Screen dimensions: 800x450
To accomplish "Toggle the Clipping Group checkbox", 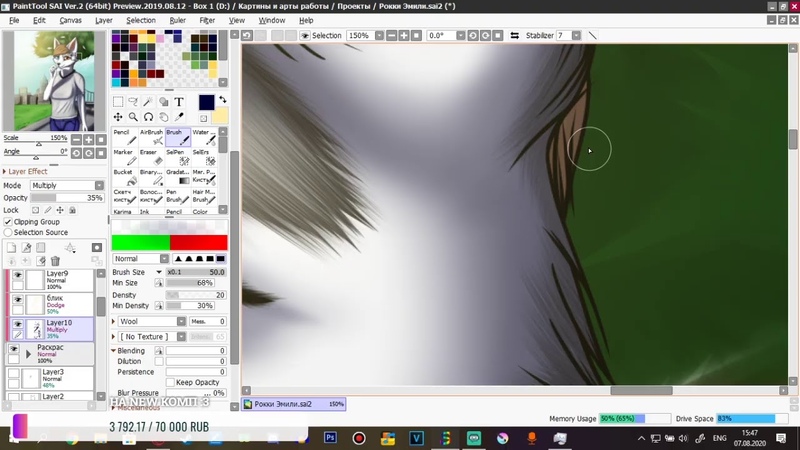I will click(x=8, y=222).
